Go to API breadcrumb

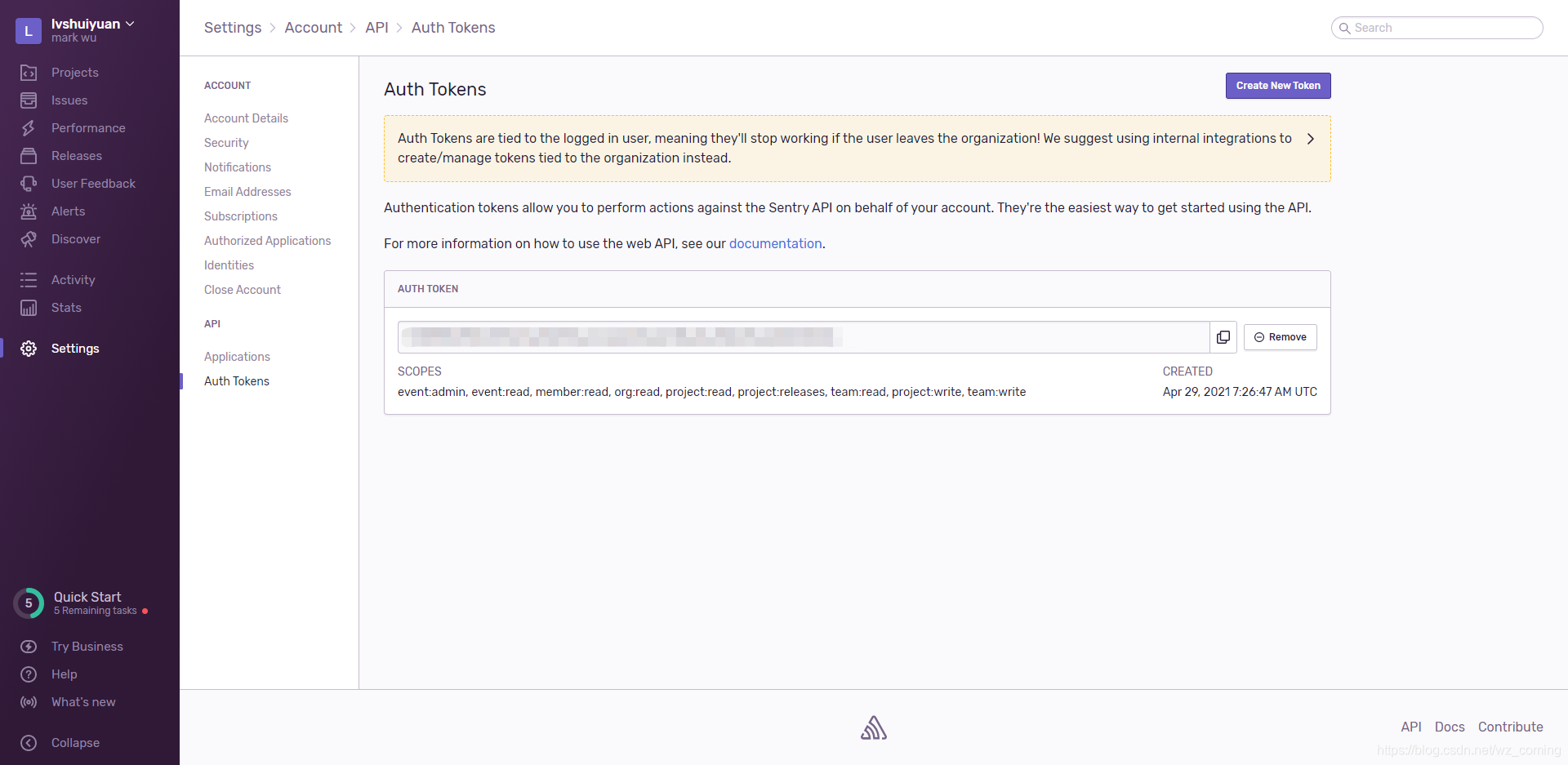click(376, 28)
